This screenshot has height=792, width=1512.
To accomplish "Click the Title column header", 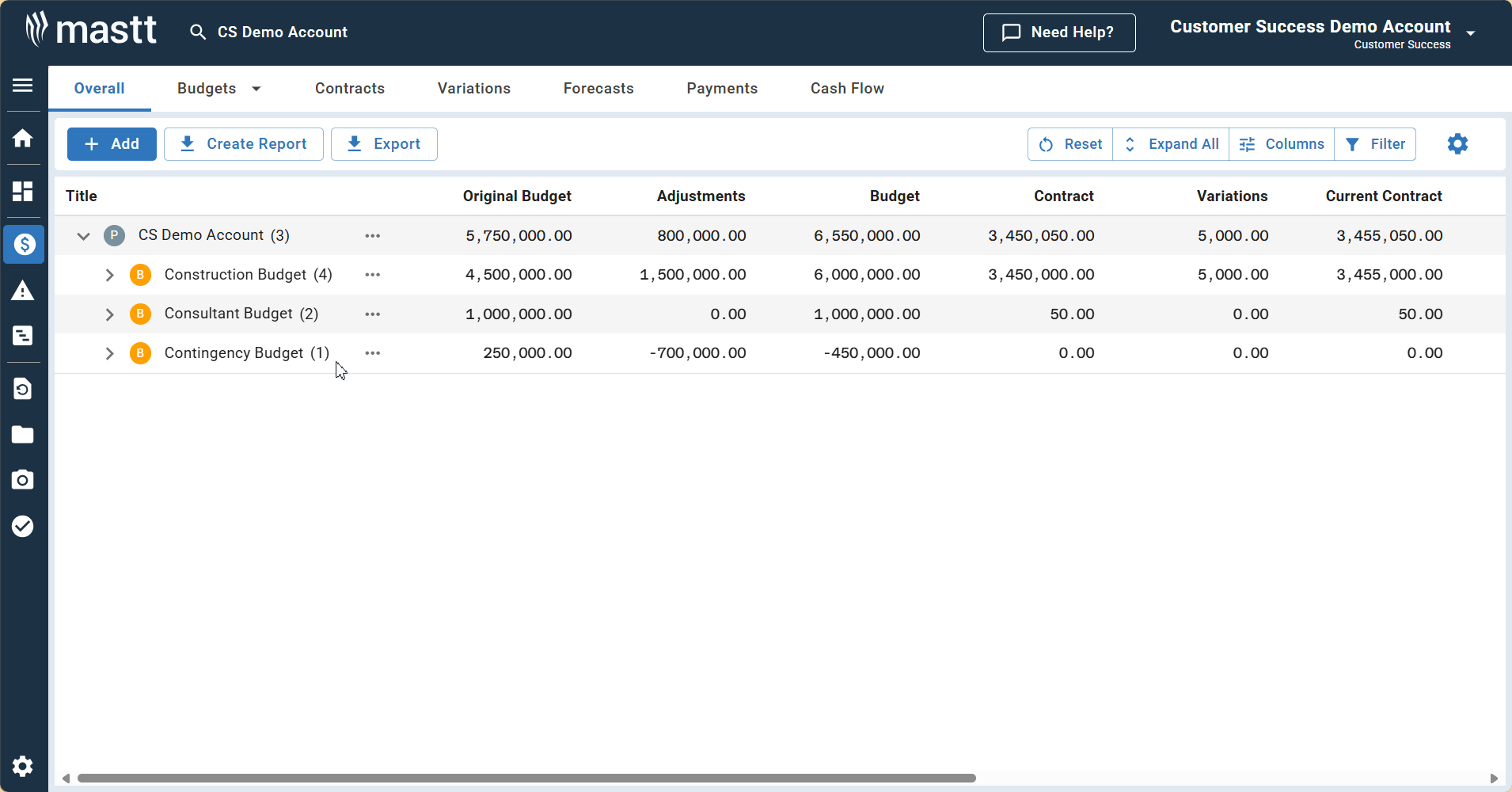I will tap(82, 196).
